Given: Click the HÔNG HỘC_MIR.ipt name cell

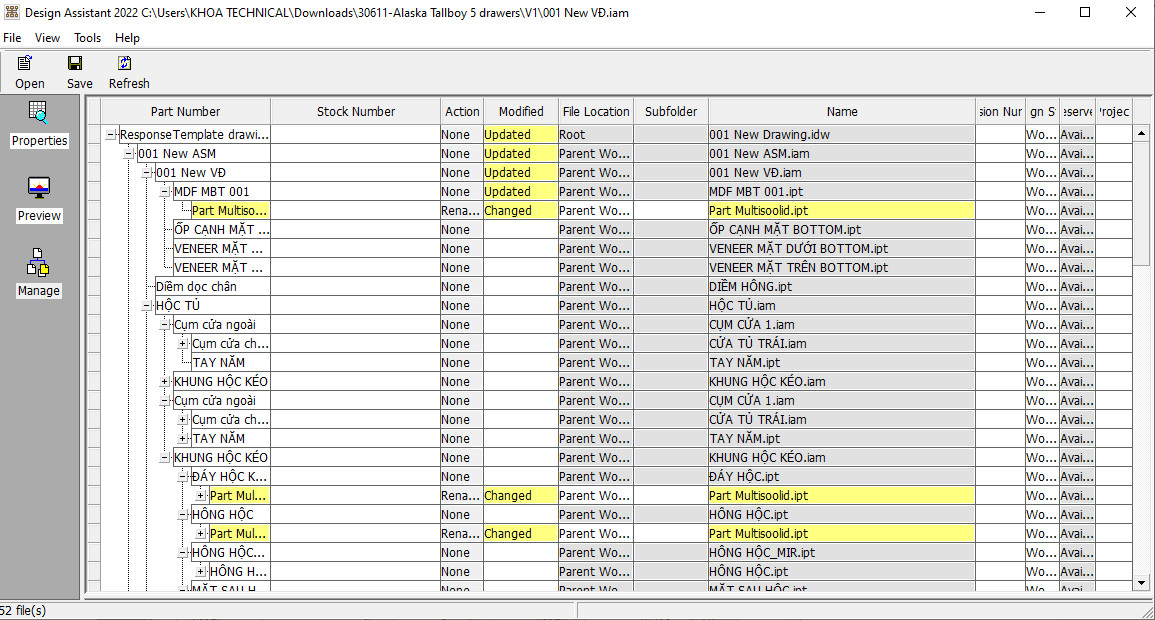Looking at the screenshot, I should [842, 552].
